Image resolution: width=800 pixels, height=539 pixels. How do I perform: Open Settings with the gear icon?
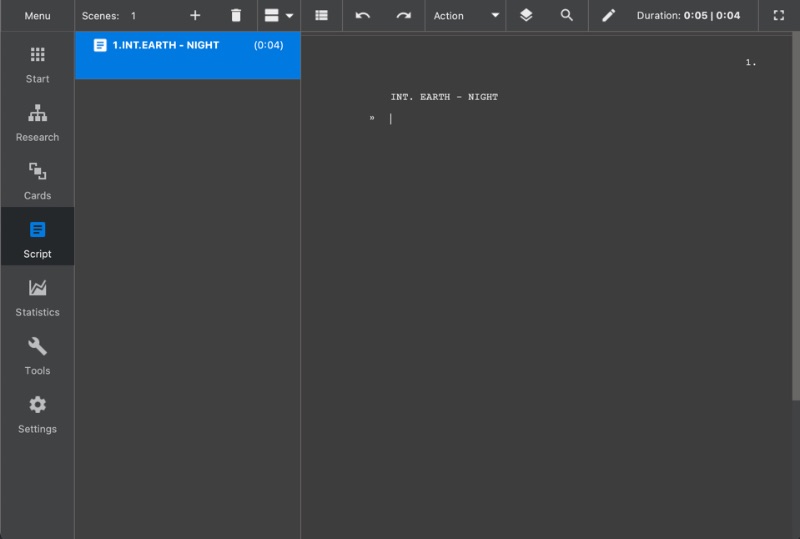37,415
